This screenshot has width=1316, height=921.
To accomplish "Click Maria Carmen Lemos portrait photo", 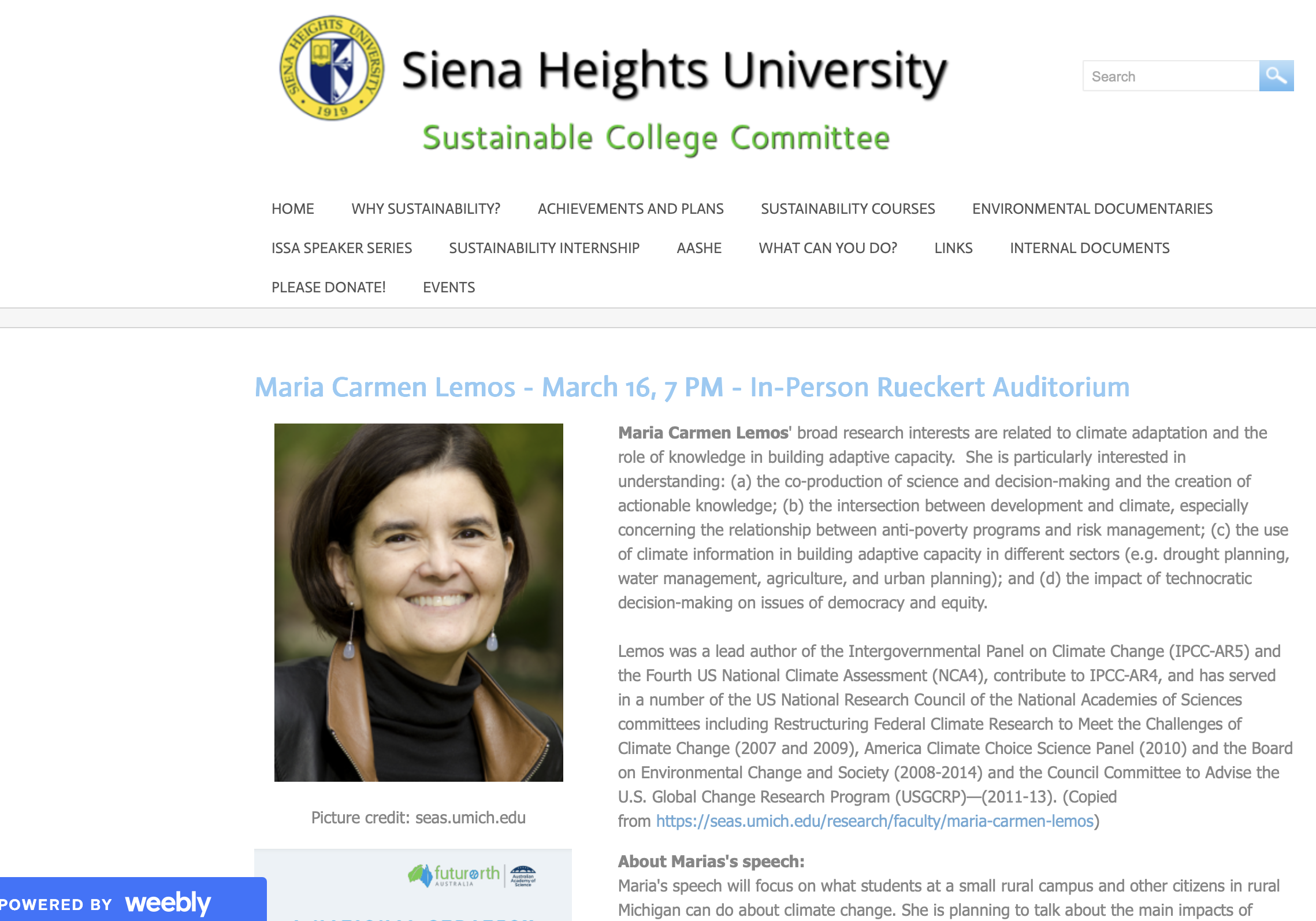I will [418, 602].
